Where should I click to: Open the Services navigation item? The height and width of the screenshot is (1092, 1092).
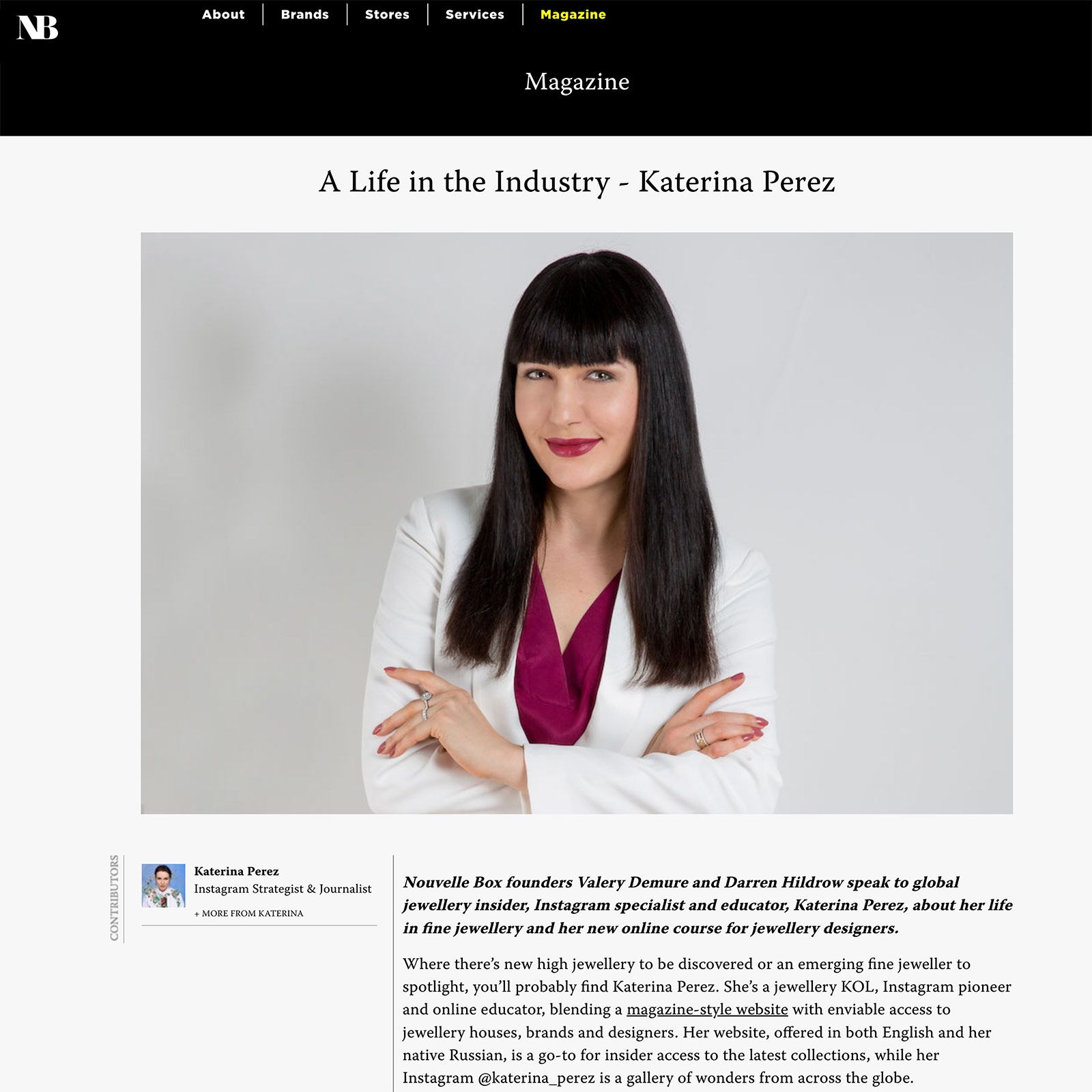[x=474, y=14]
